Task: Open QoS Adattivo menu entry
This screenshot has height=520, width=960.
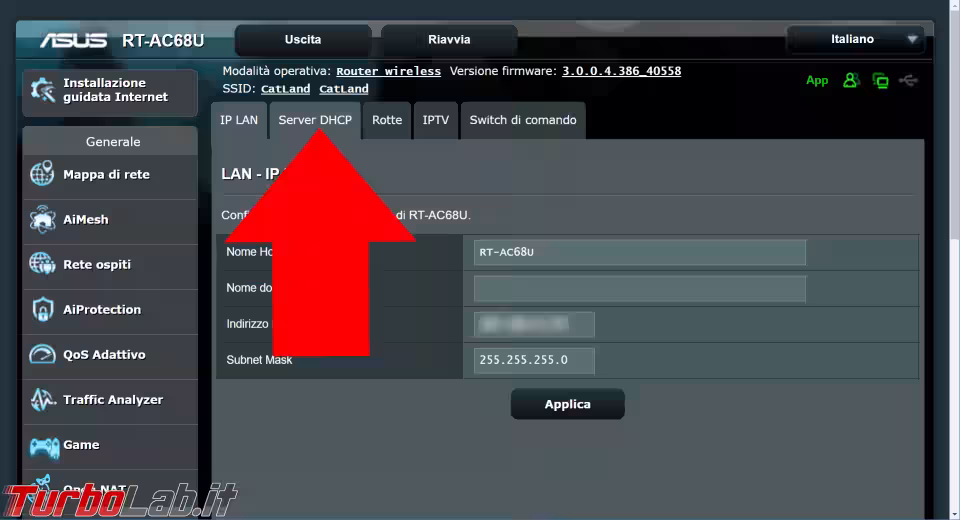Action: [110, 356]
